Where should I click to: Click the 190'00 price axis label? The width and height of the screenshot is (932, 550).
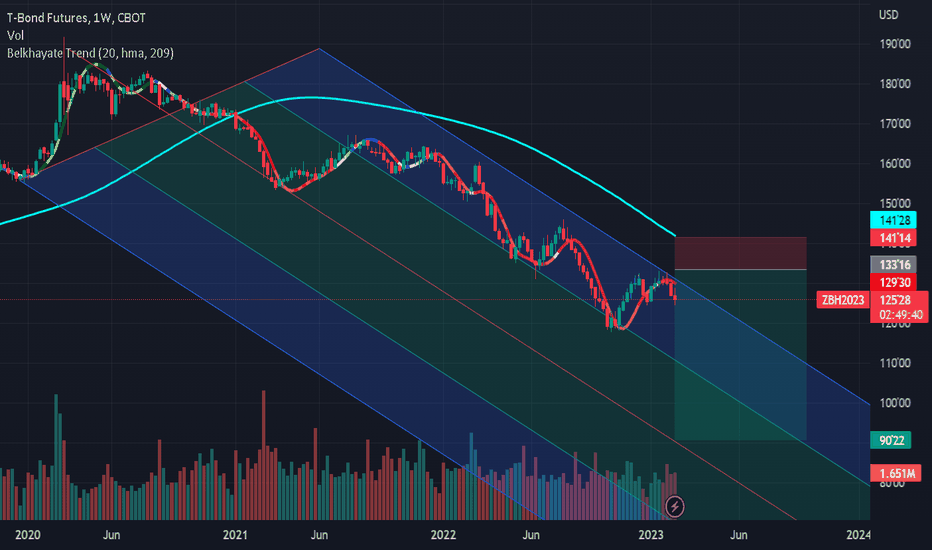tap(895, 44)
